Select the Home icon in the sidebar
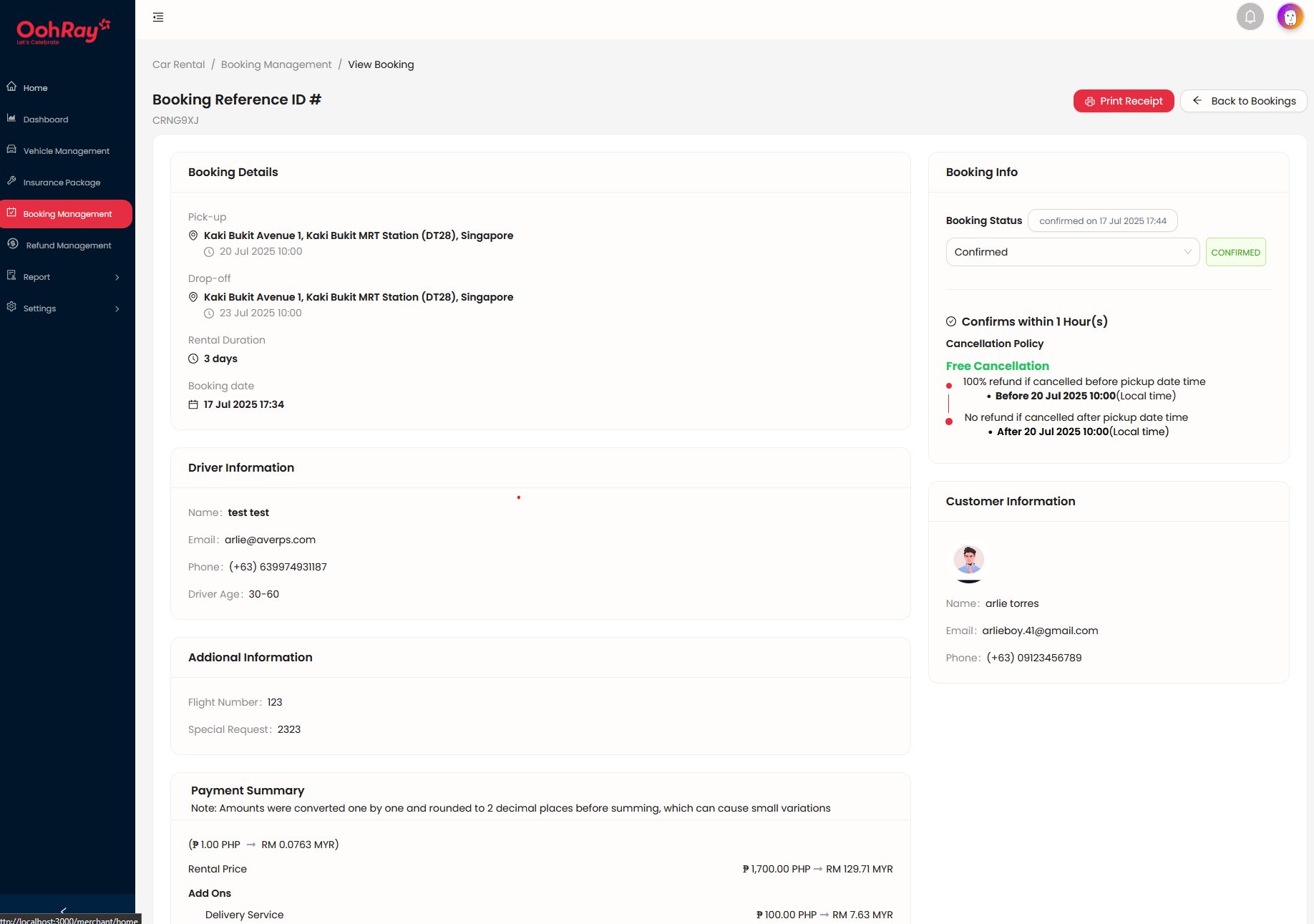 [x=11, y=86]
